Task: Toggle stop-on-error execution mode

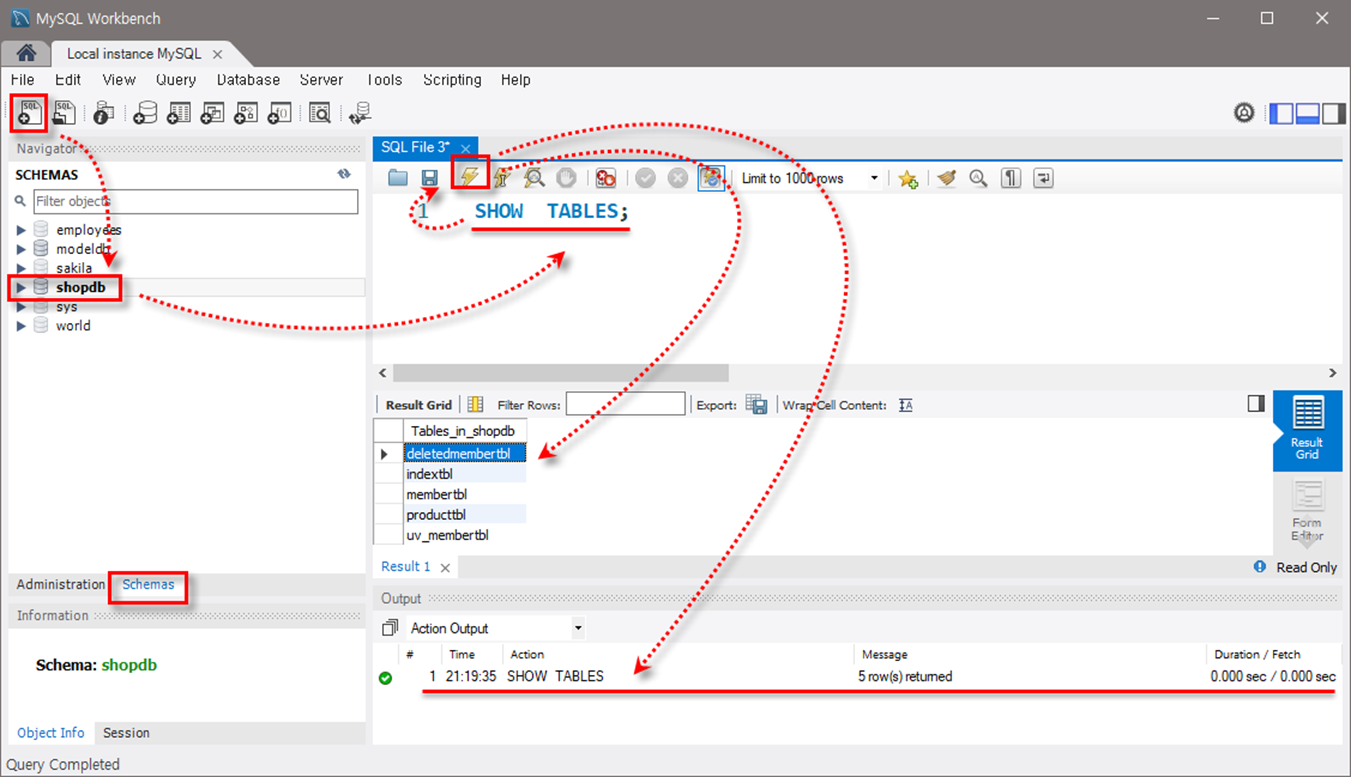Action: click(x=605, y=178)
